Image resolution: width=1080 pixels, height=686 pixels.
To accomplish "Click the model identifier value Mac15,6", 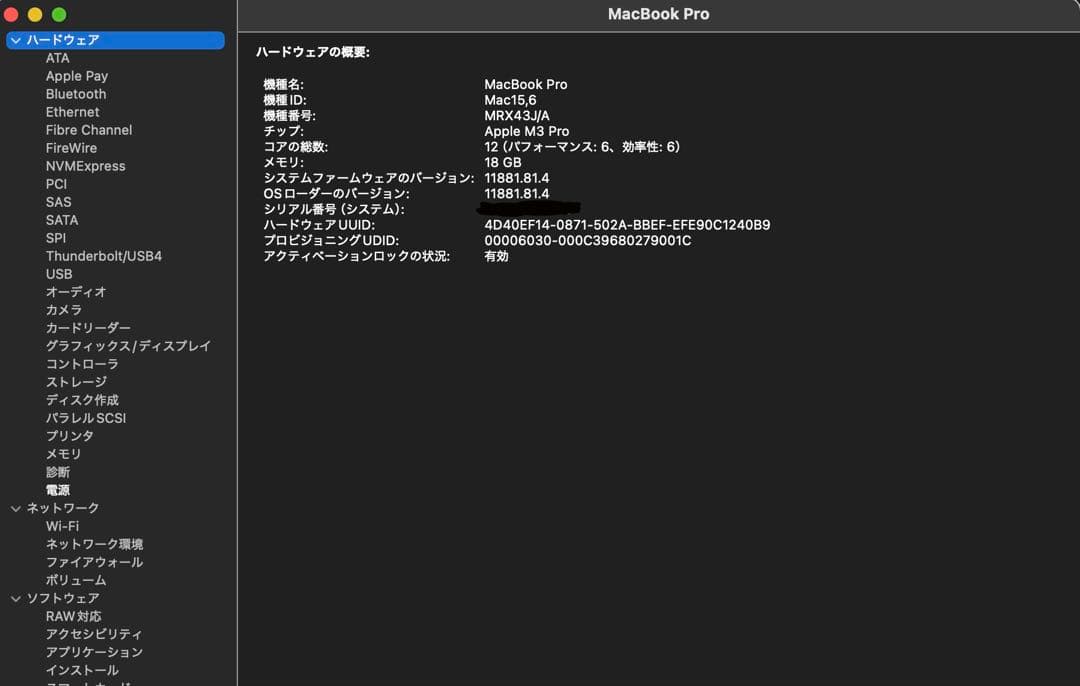I will pos(510,101).
